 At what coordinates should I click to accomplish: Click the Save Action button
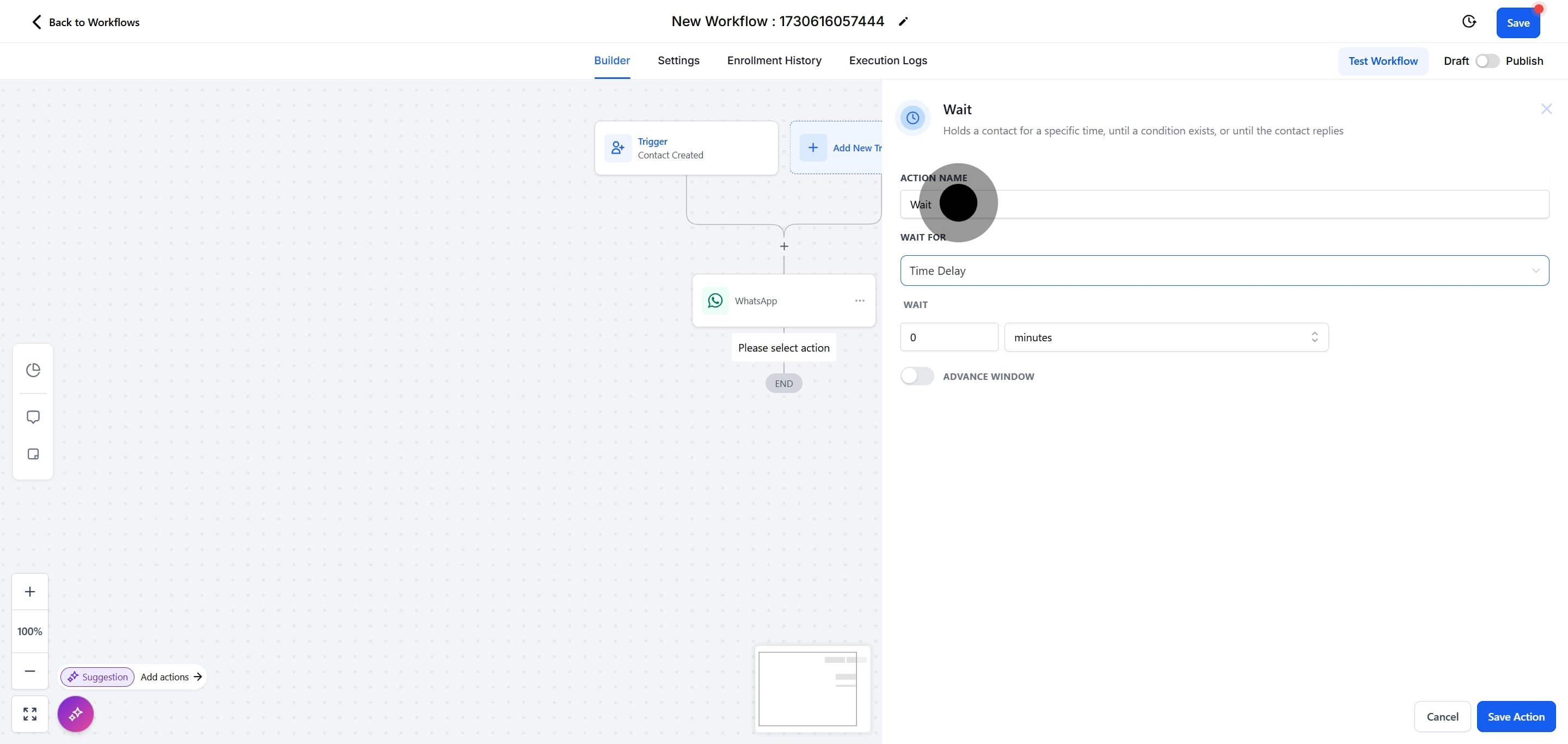click(1516, 717)
